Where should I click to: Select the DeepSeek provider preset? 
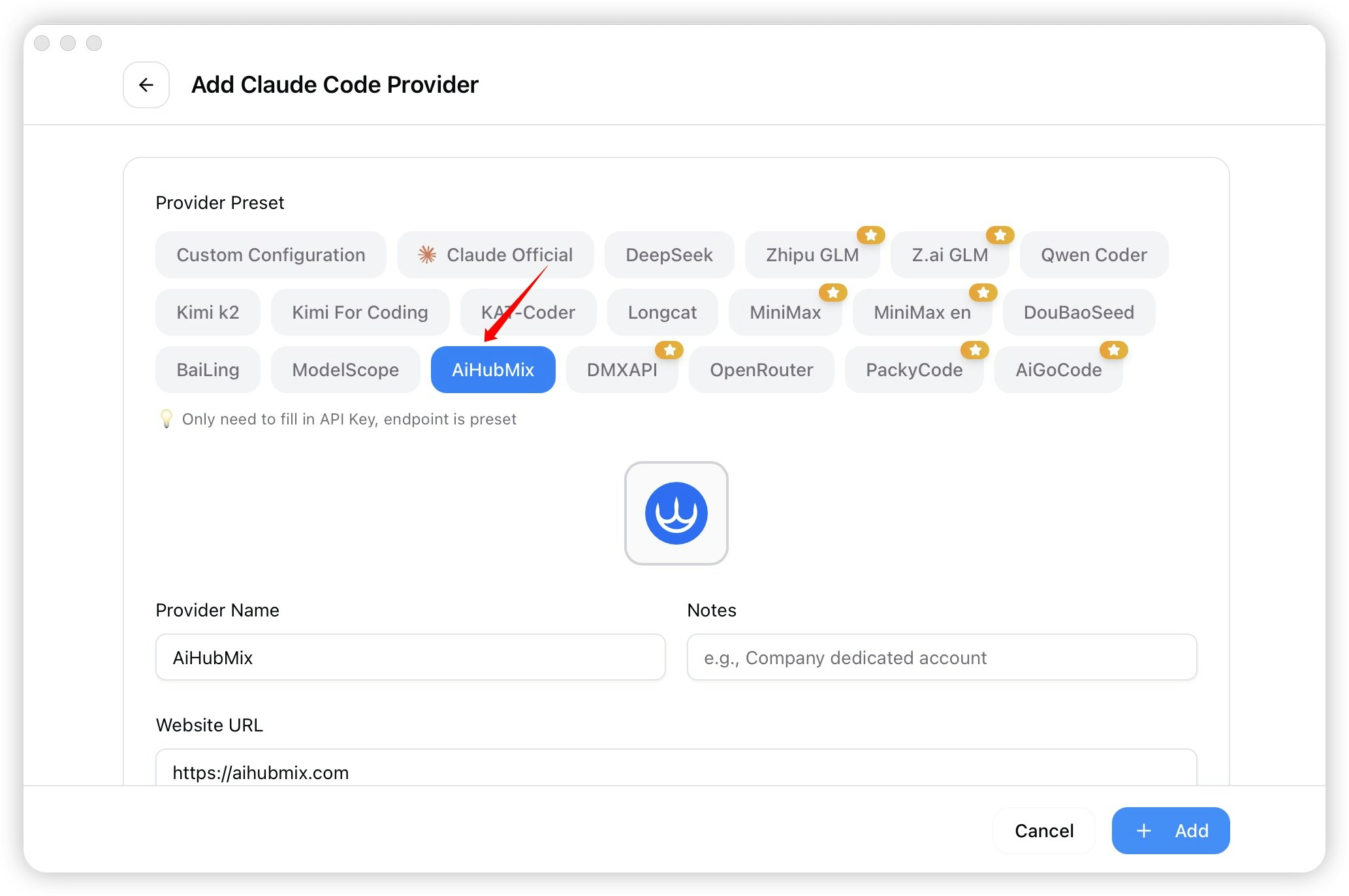click(x=669, y=255)
